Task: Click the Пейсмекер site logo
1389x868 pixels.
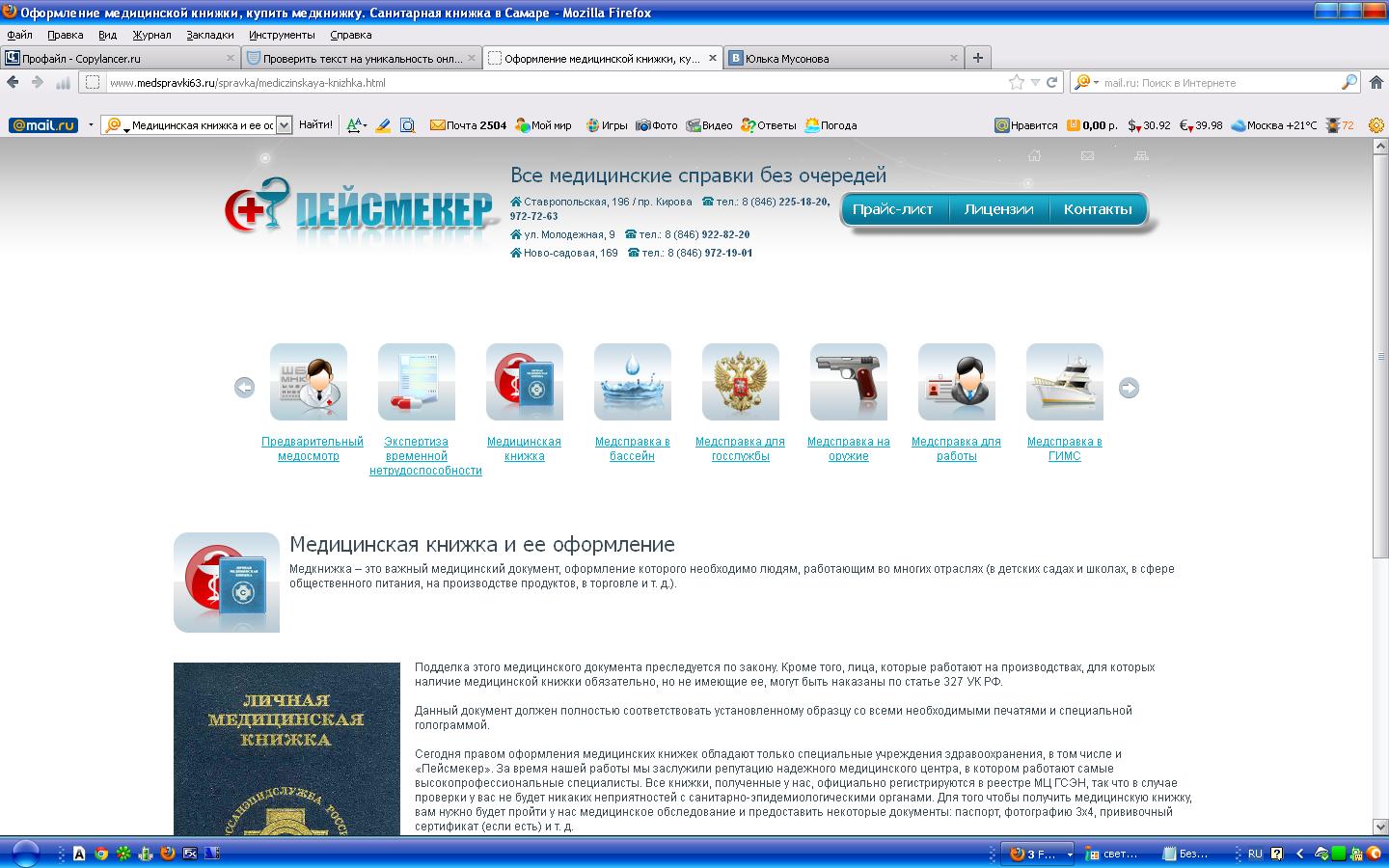Action: 360,207
